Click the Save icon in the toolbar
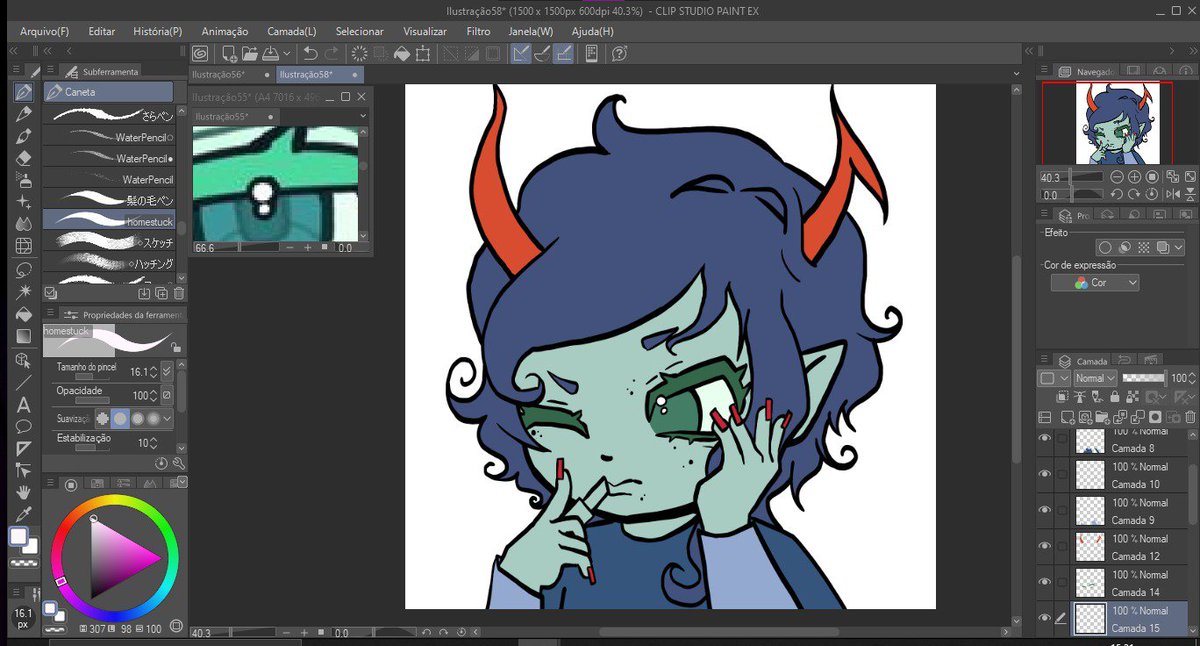 269,53
